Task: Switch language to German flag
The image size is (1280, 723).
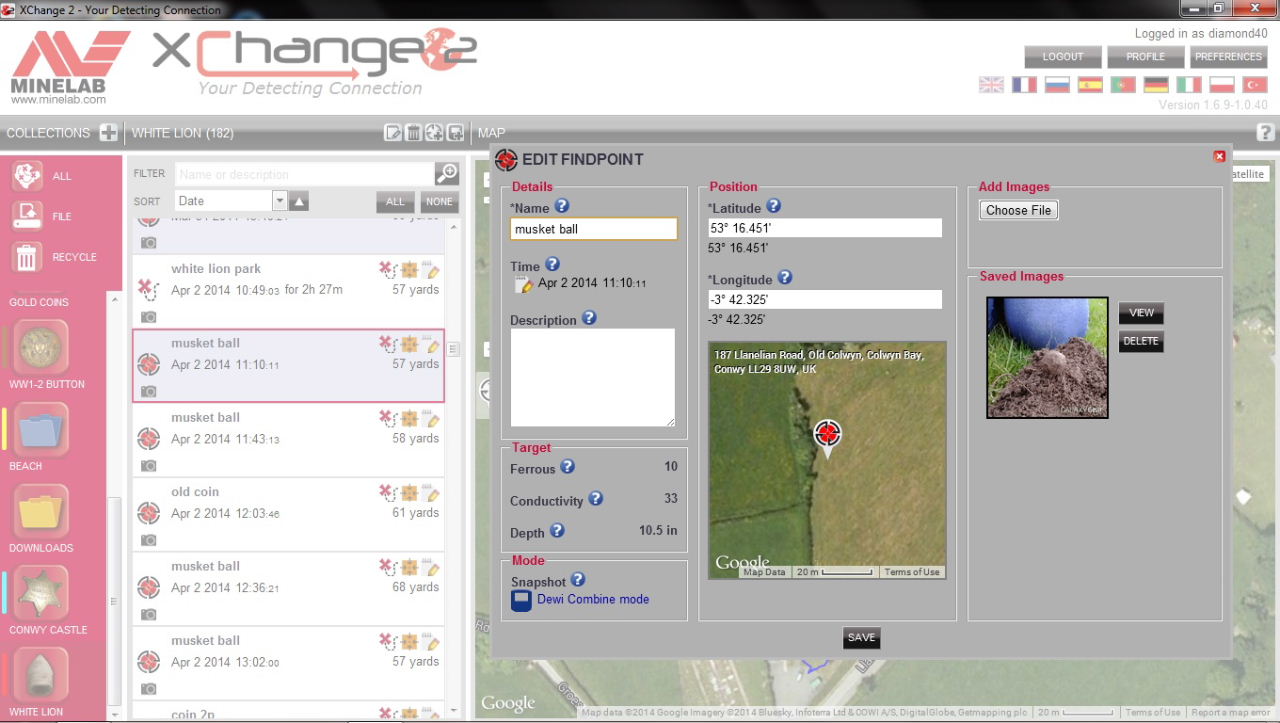Action: [1156, 85]
